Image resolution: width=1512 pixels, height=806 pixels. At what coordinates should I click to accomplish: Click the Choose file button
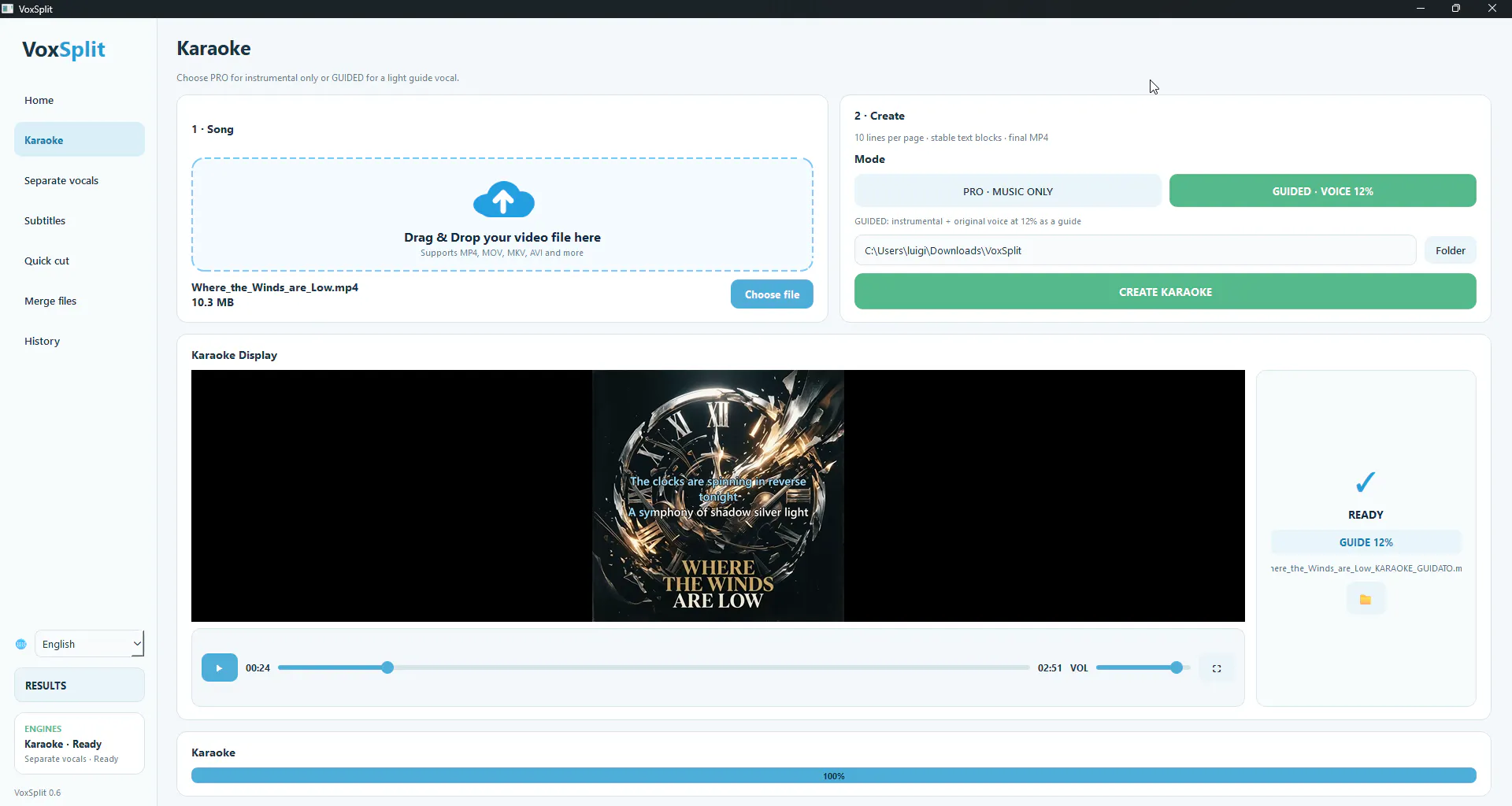(x=772, y=294)
